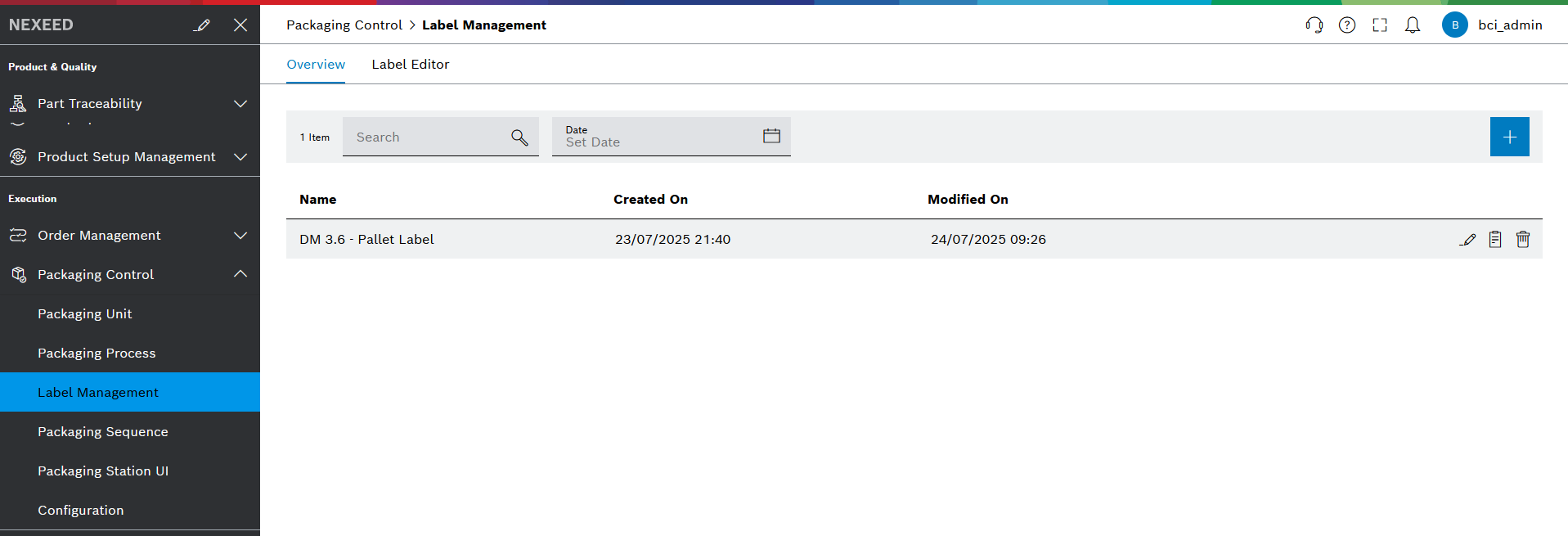Toggle fullscreen mode icon
Screen dimensions: 1568x536
click(x=1380, y=25)
